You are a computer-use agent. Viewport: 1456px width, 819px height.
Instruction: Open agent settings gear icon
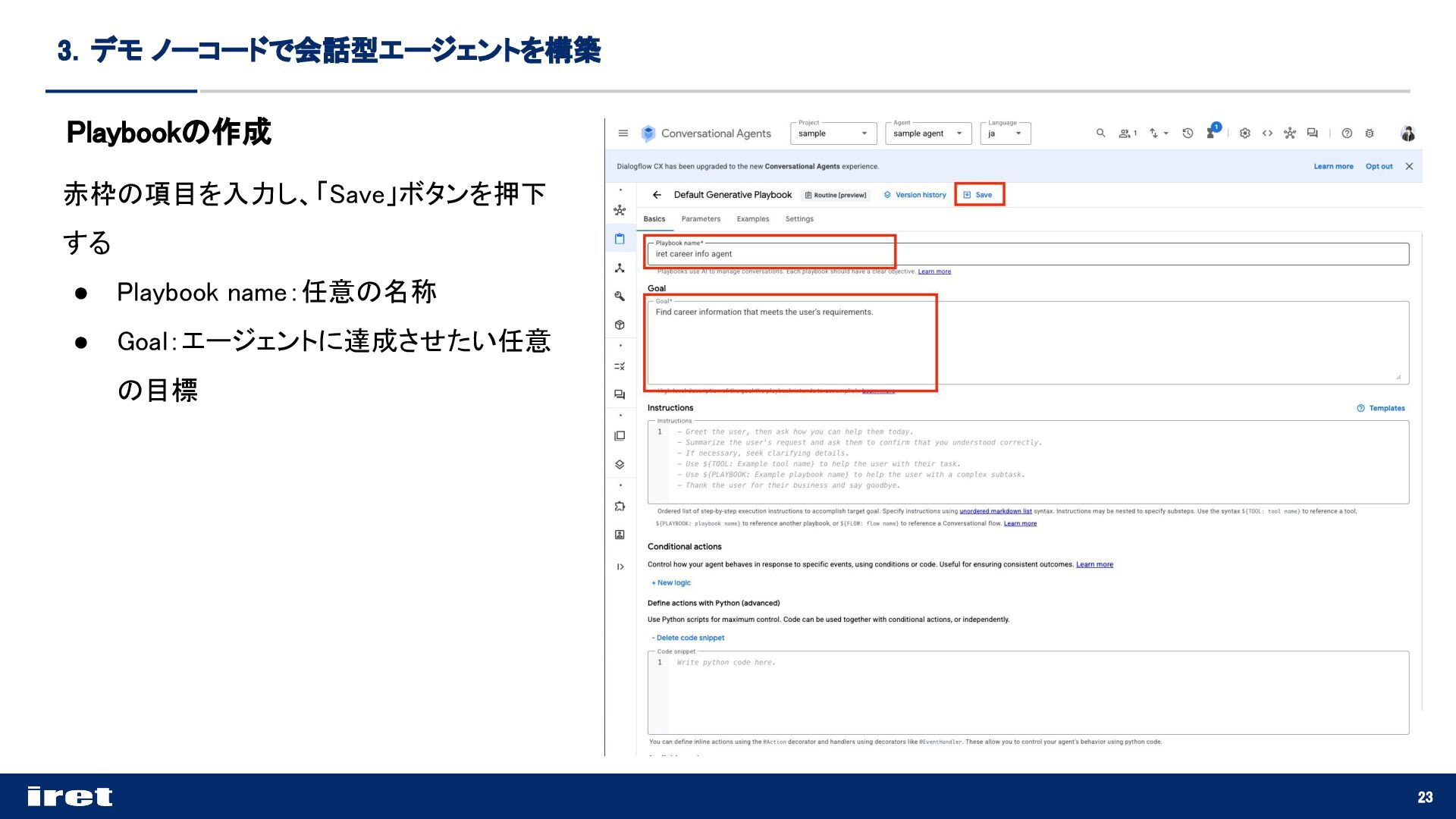1244,133
